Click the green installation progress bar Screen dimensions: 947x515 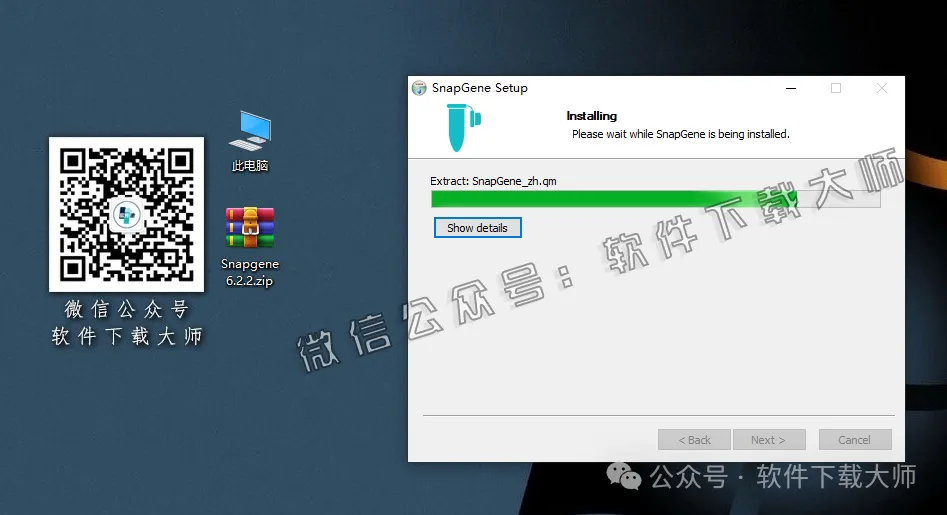click(655, 199)
